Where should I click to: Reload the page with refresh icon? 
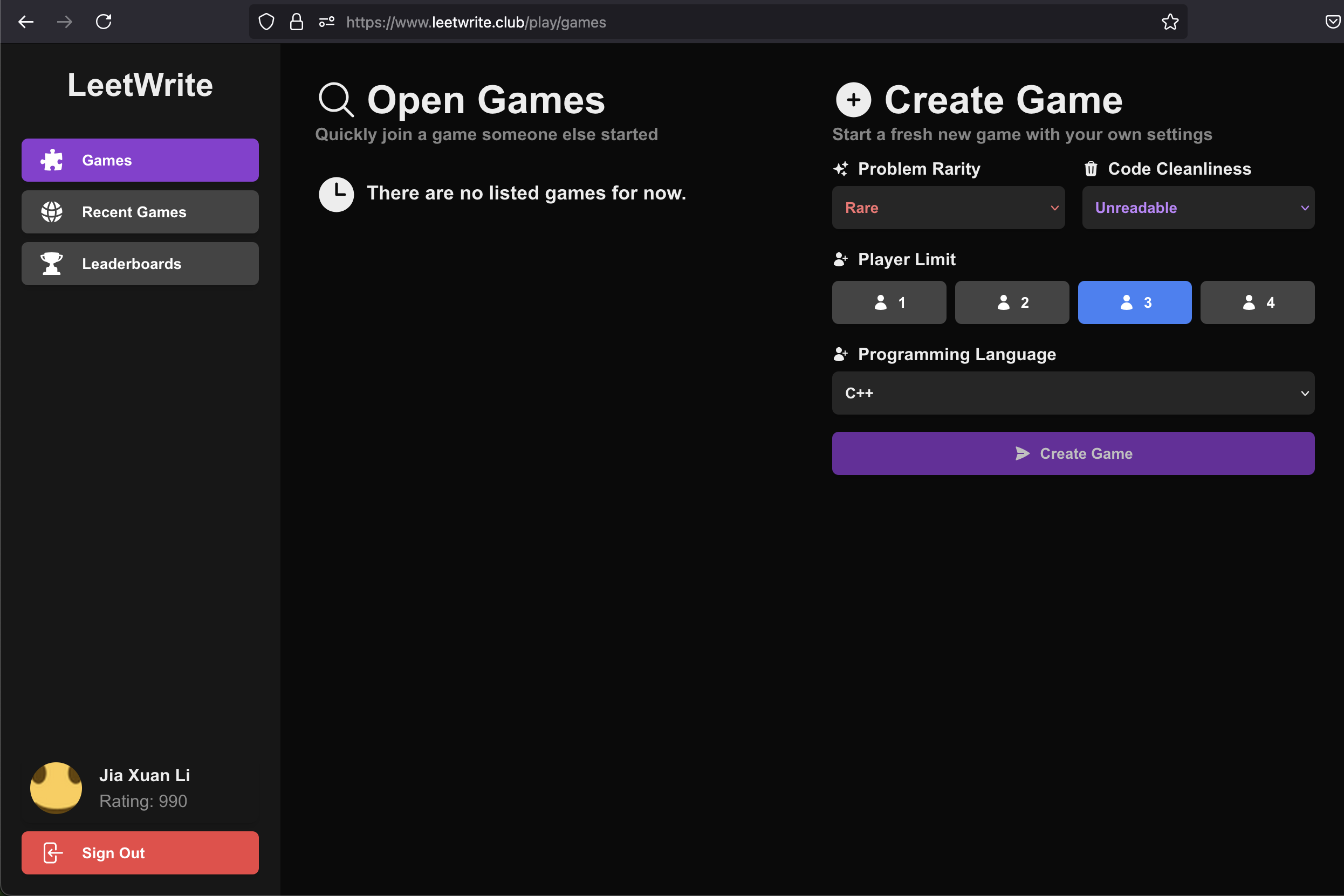[x=104, y=22]
